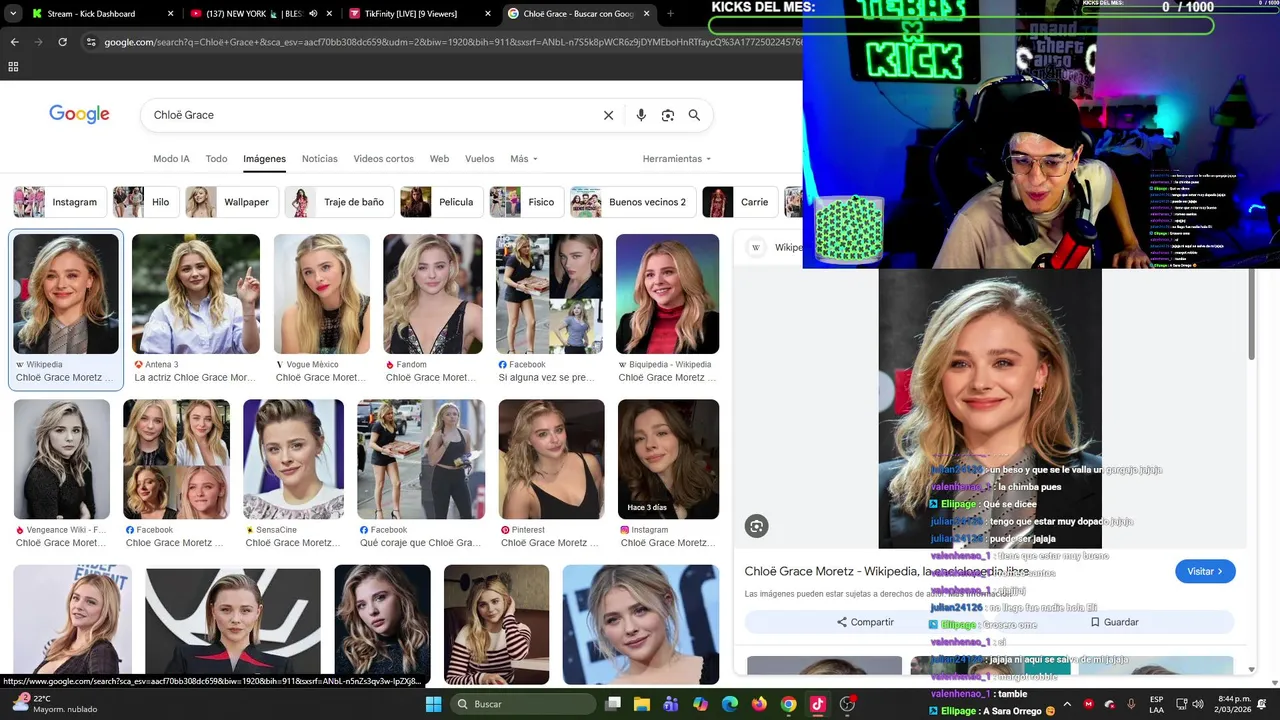
Task: Select the Wallpaper filter chip
Action: (231, 202)
